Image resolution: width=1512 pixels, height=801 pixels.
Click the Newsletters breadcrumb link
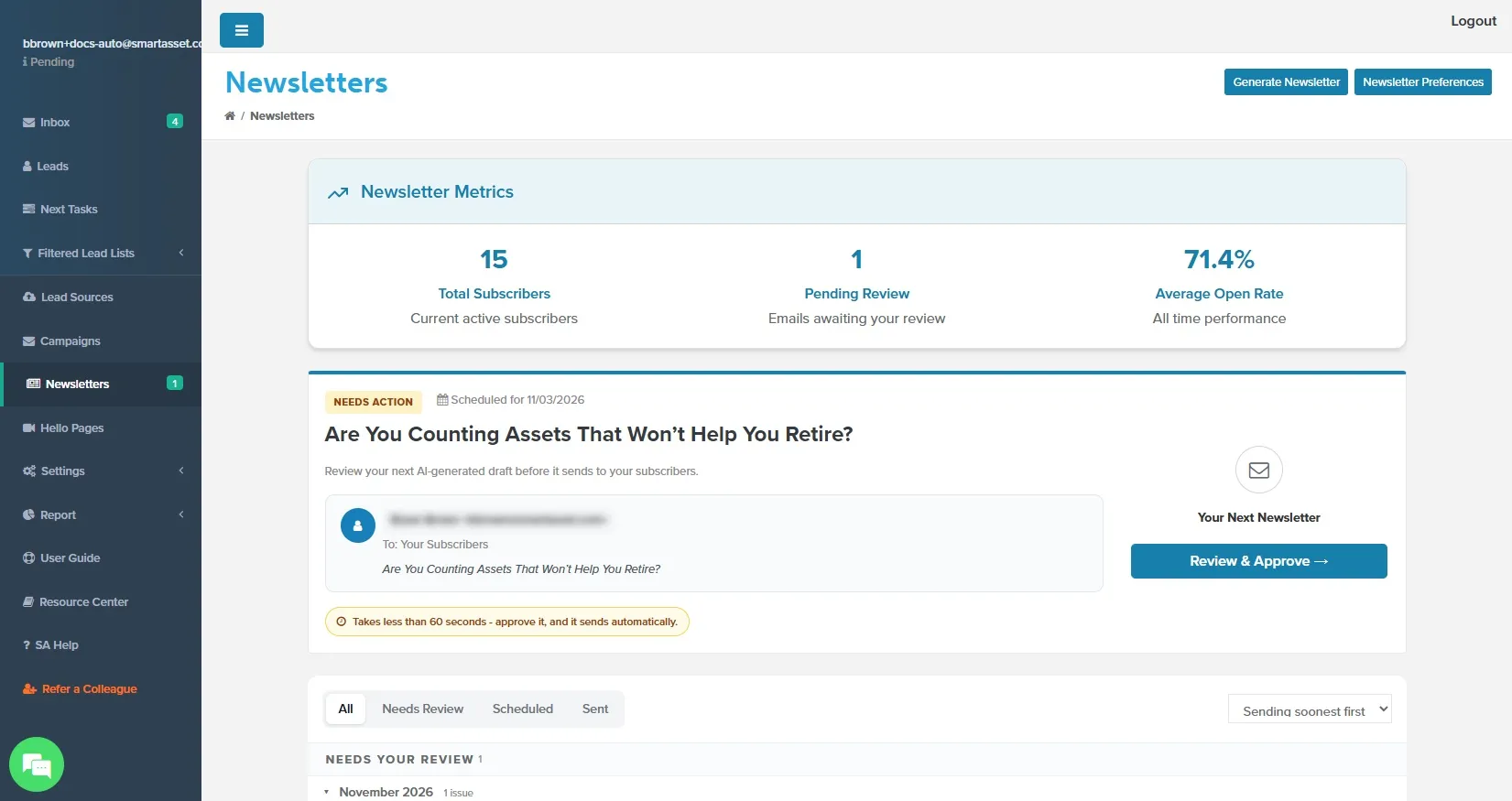point(282,116)
